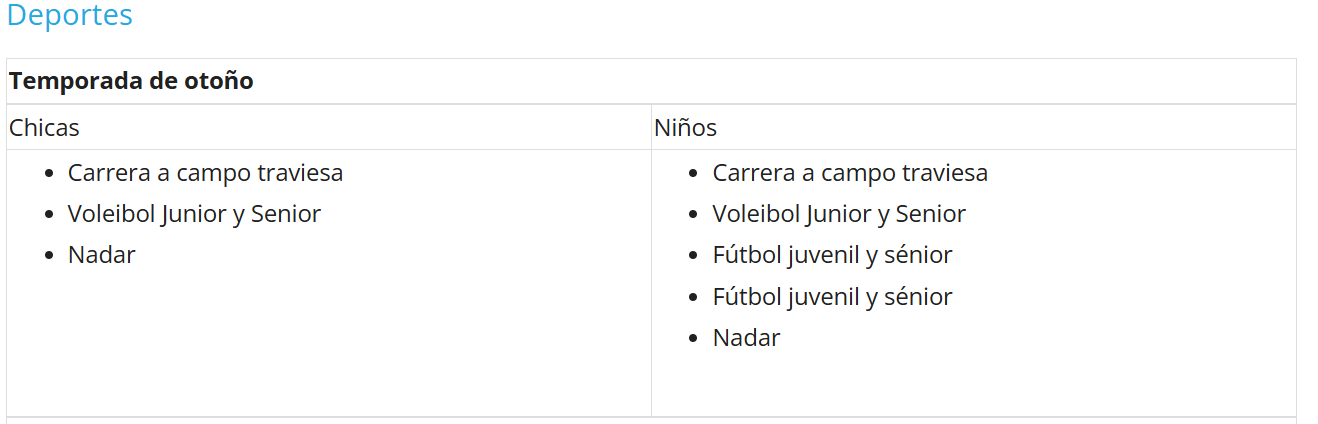
Task: Click the first Fútbol juvenil y sénior entry
Action: (x=832, y=255)
